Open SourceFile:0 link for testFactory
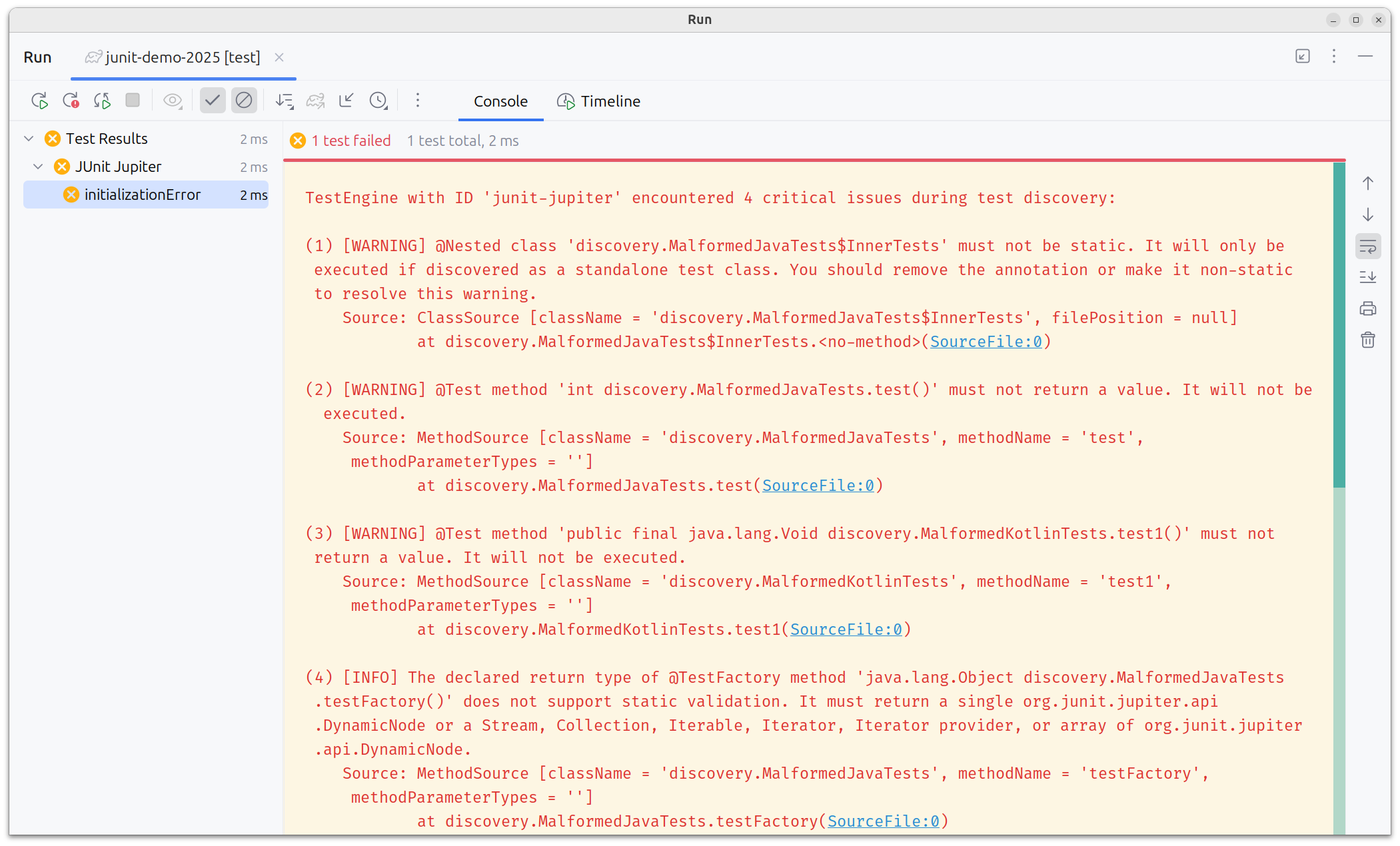The image size is (1400, 846). click(x=883, y=821)
